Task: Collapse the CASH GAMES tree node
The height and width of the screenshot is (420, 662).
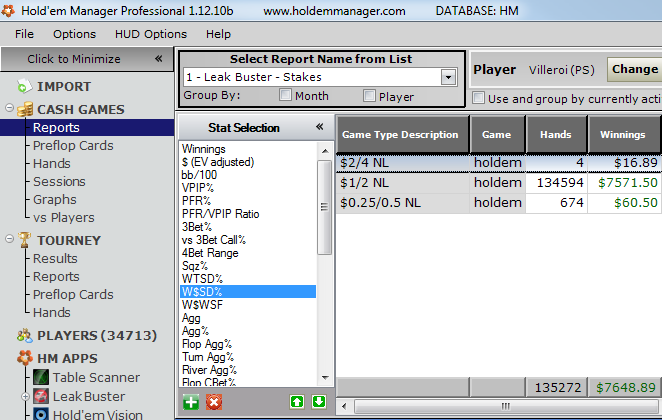Action: (x=9, y=108)
